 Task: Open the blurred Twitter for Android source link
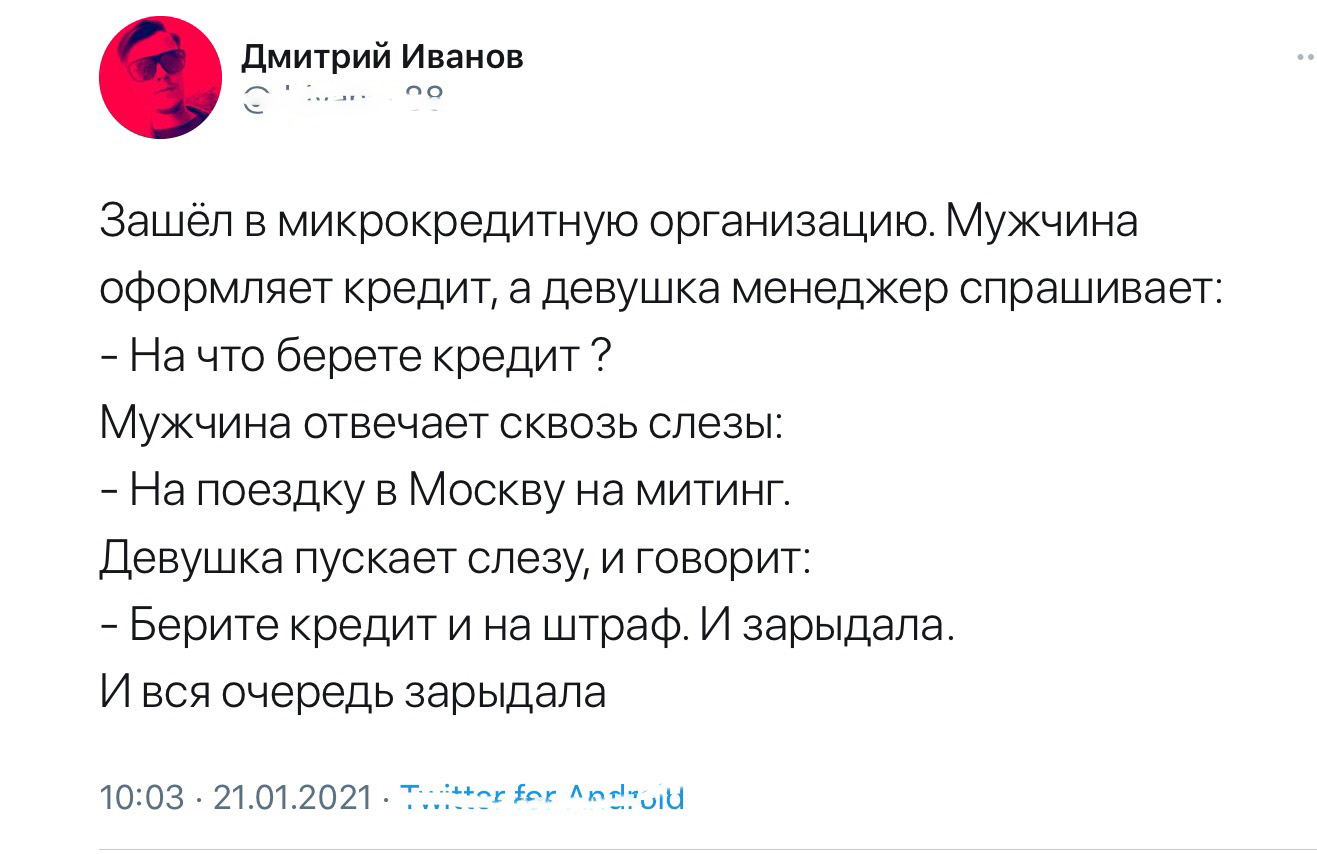point(541,798)
